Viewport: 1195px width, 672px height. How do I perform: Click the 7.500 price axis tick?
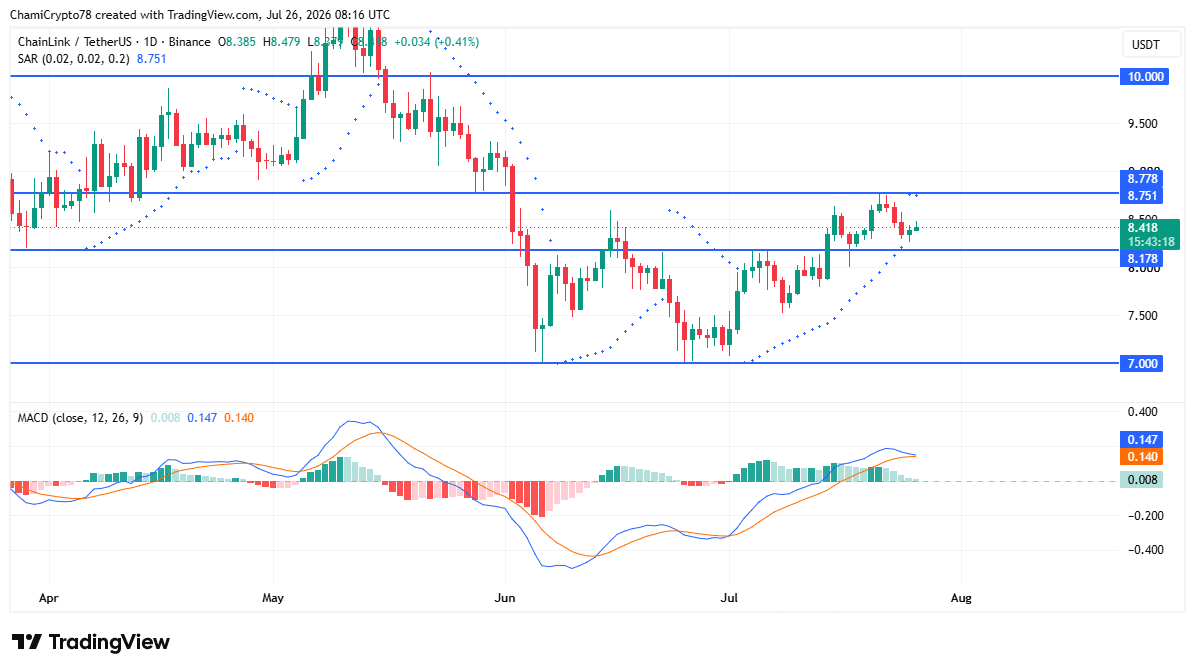[1142, 316]
